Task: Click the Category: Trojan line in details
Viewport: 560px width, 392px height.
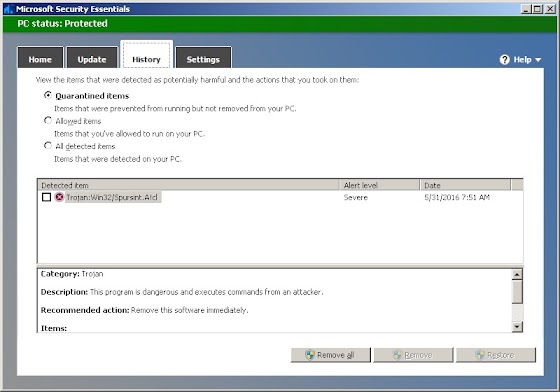Action: 72,274
